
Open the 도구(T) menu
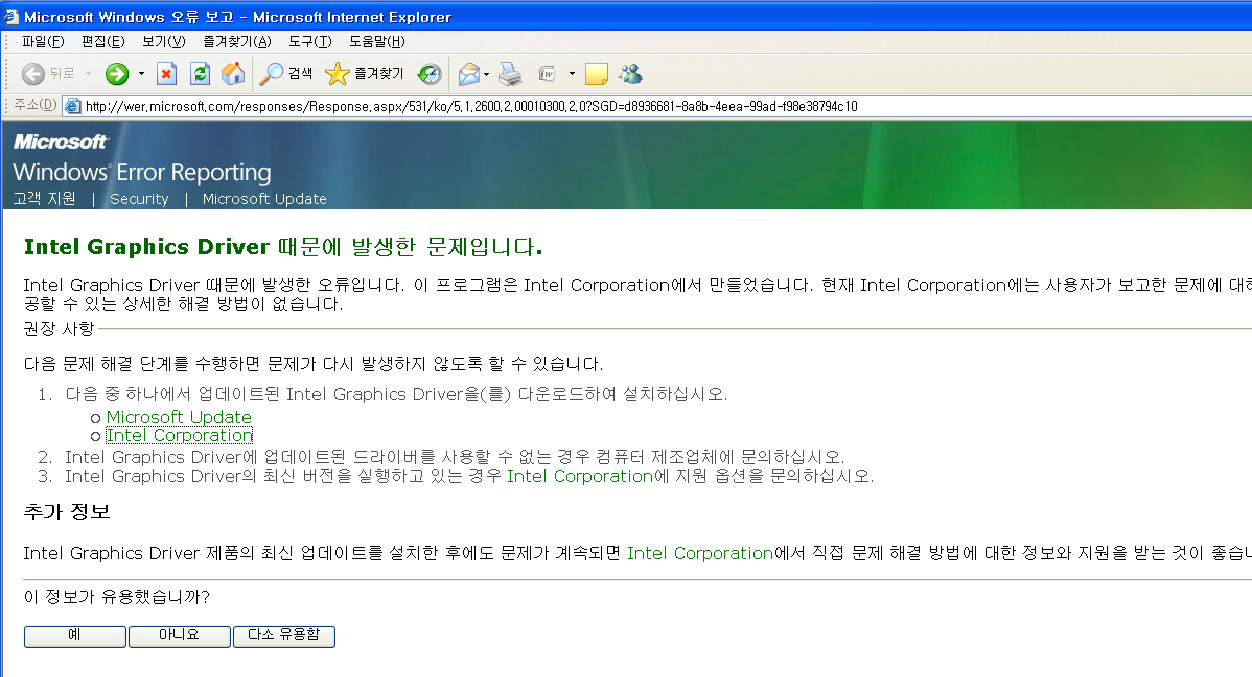(x=310, y=41)
